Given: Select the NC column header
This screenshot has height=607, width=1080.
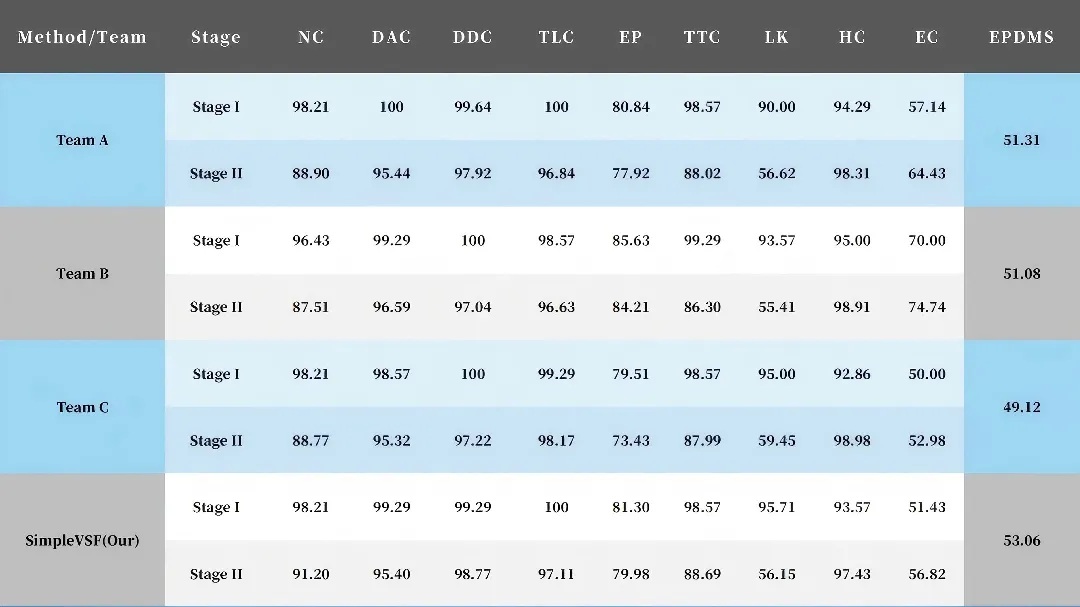Looking at the screenshot, I should click(311, 37).
